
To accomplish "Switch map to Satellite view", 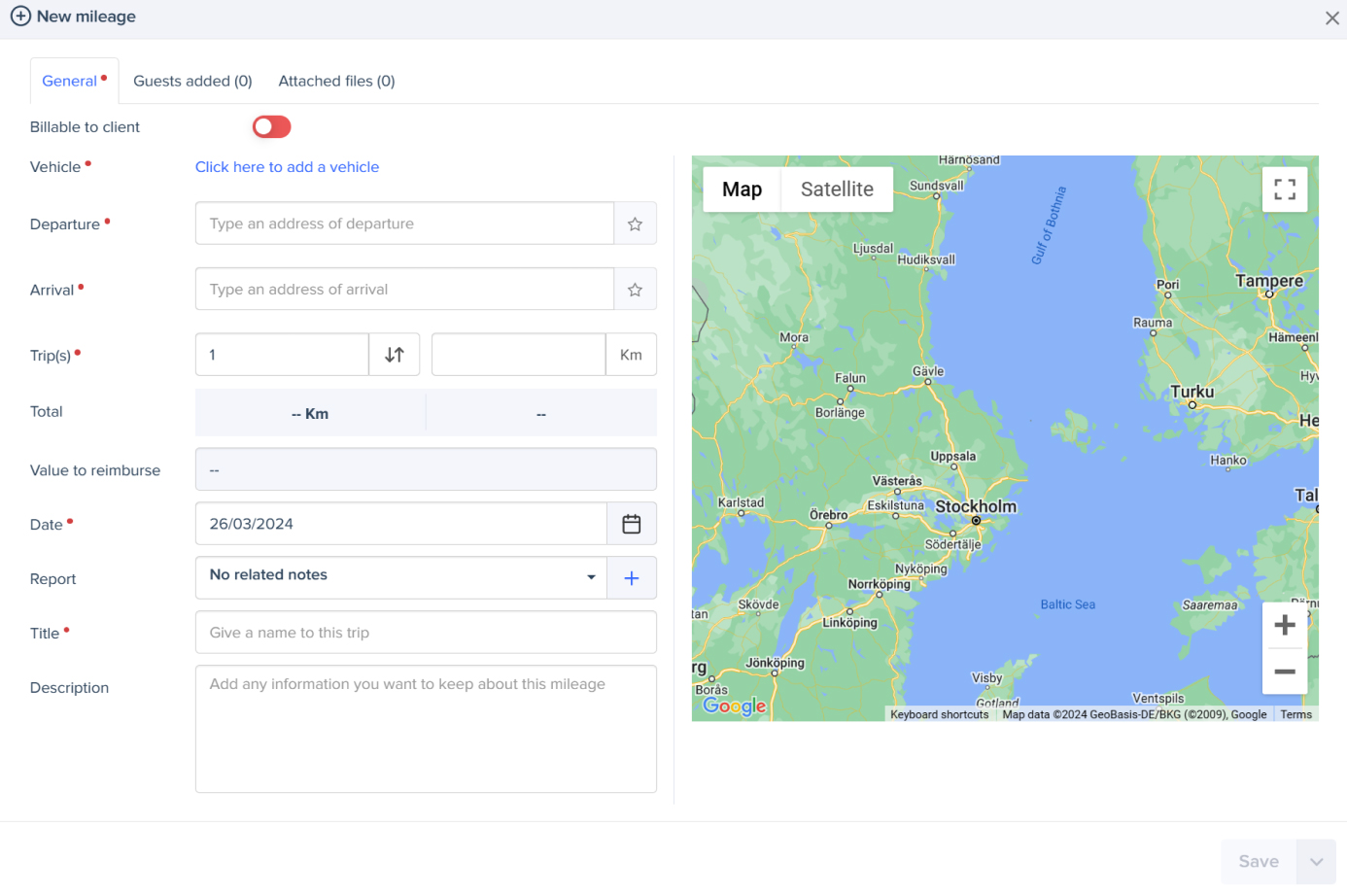I will pos(836,190).
